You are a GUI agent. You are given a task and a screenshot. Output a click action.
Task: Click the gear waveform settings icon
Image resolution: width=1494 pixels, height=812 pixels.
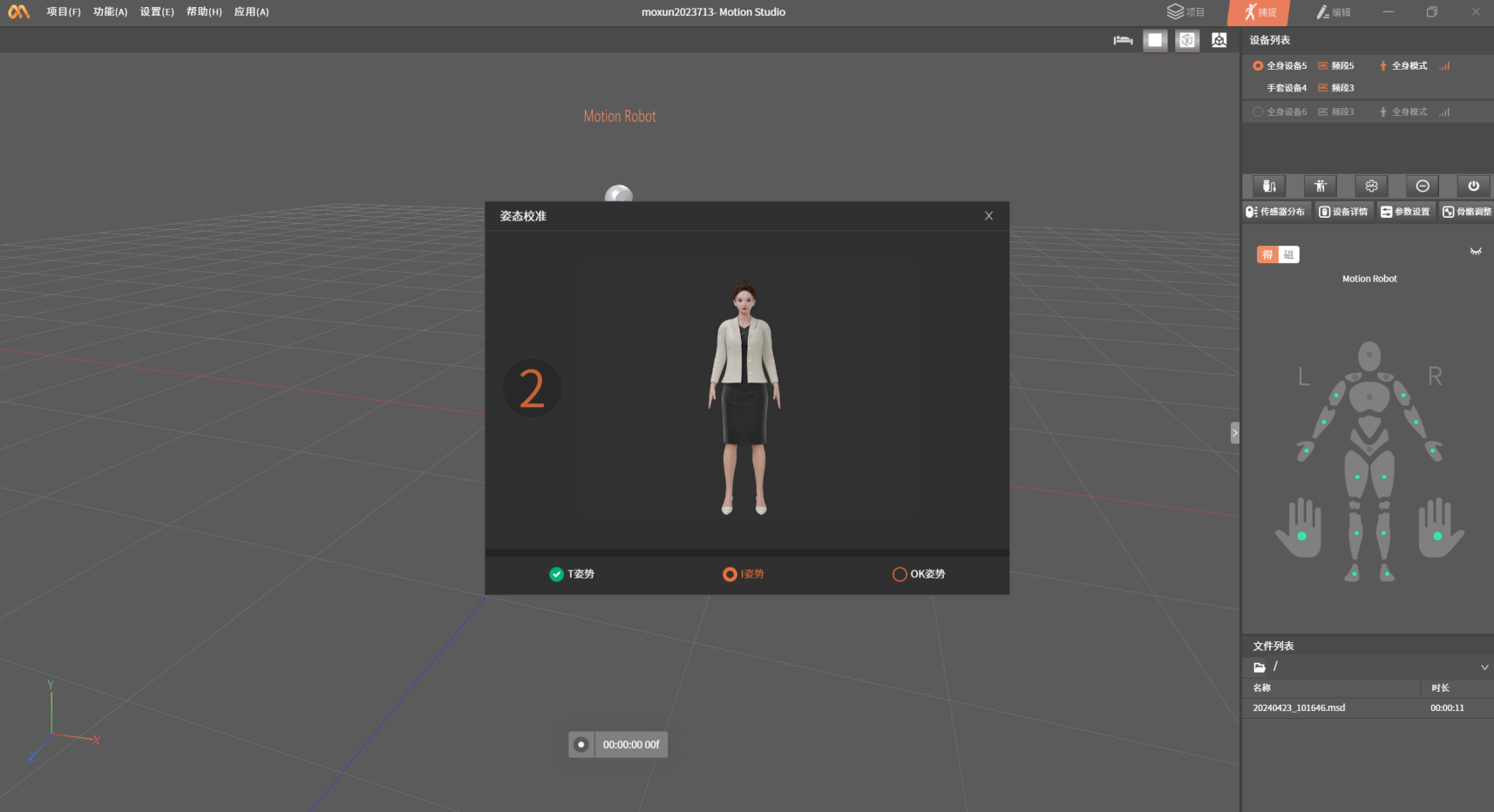coord(1371,186)
